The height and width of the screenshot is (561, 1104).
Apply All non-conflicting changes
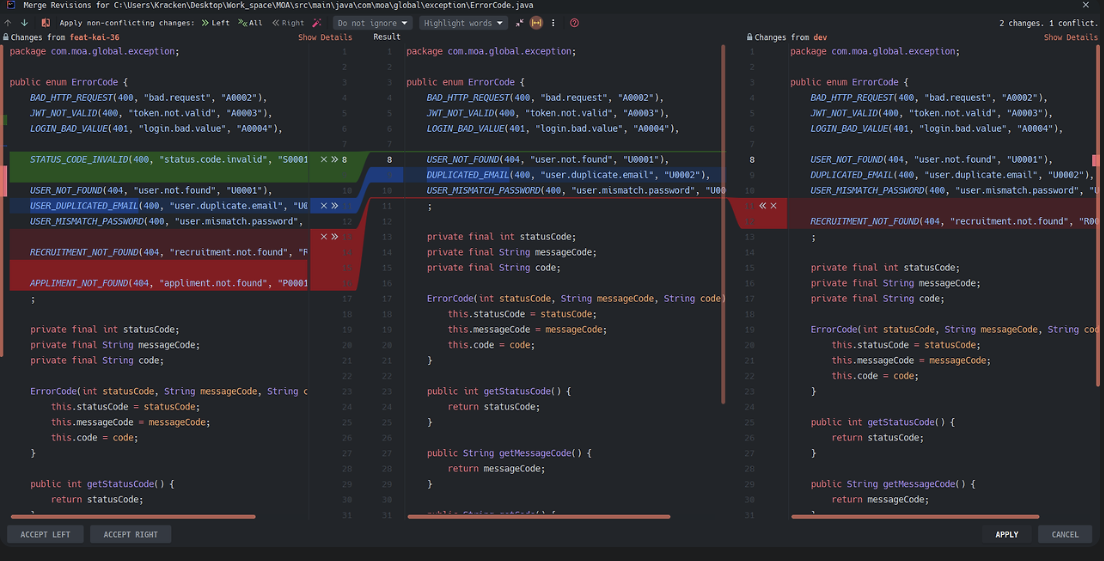point(251,23)
